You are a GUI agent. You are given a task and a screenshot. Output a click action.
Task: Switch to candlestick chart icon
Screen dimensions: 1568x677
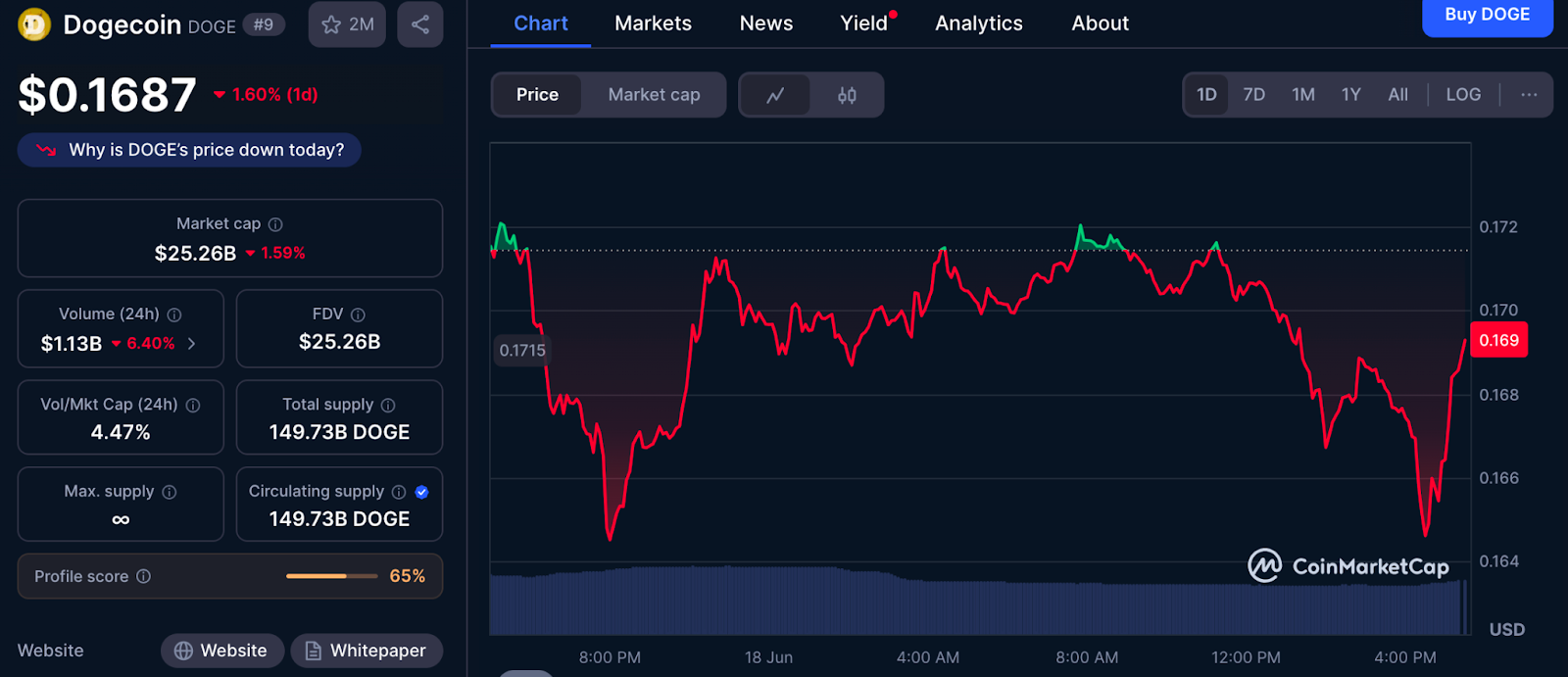847,95
